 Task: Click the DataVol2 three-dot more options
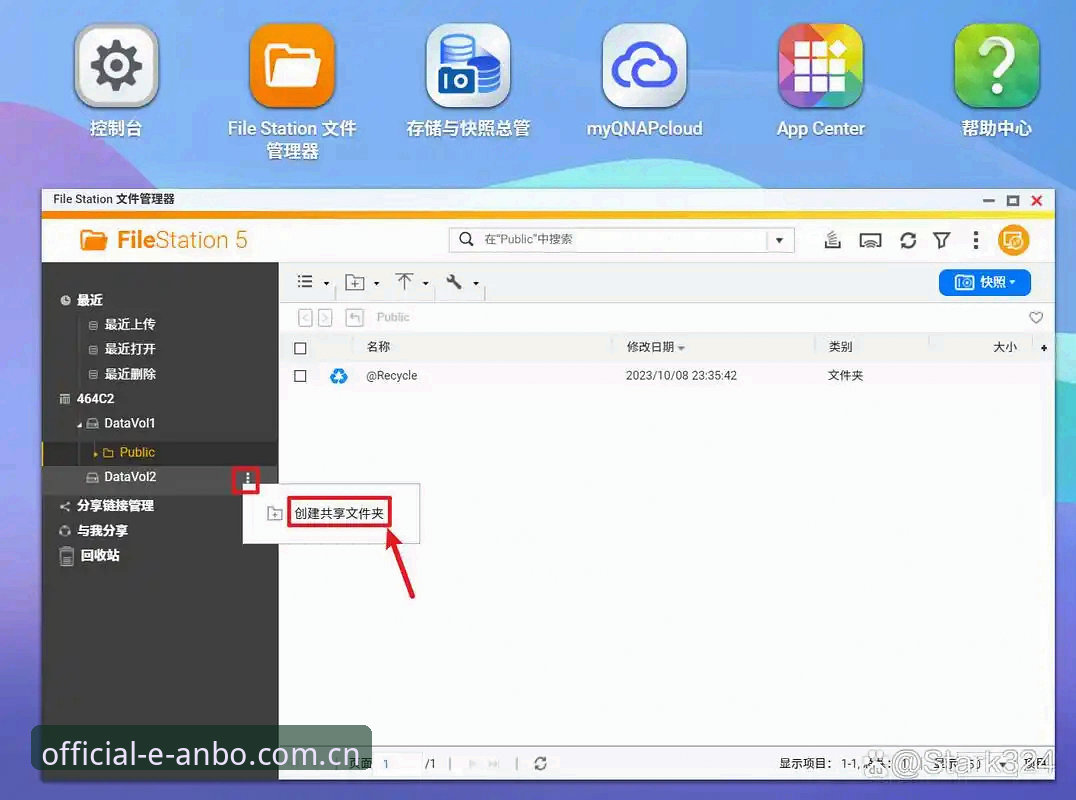248,479
